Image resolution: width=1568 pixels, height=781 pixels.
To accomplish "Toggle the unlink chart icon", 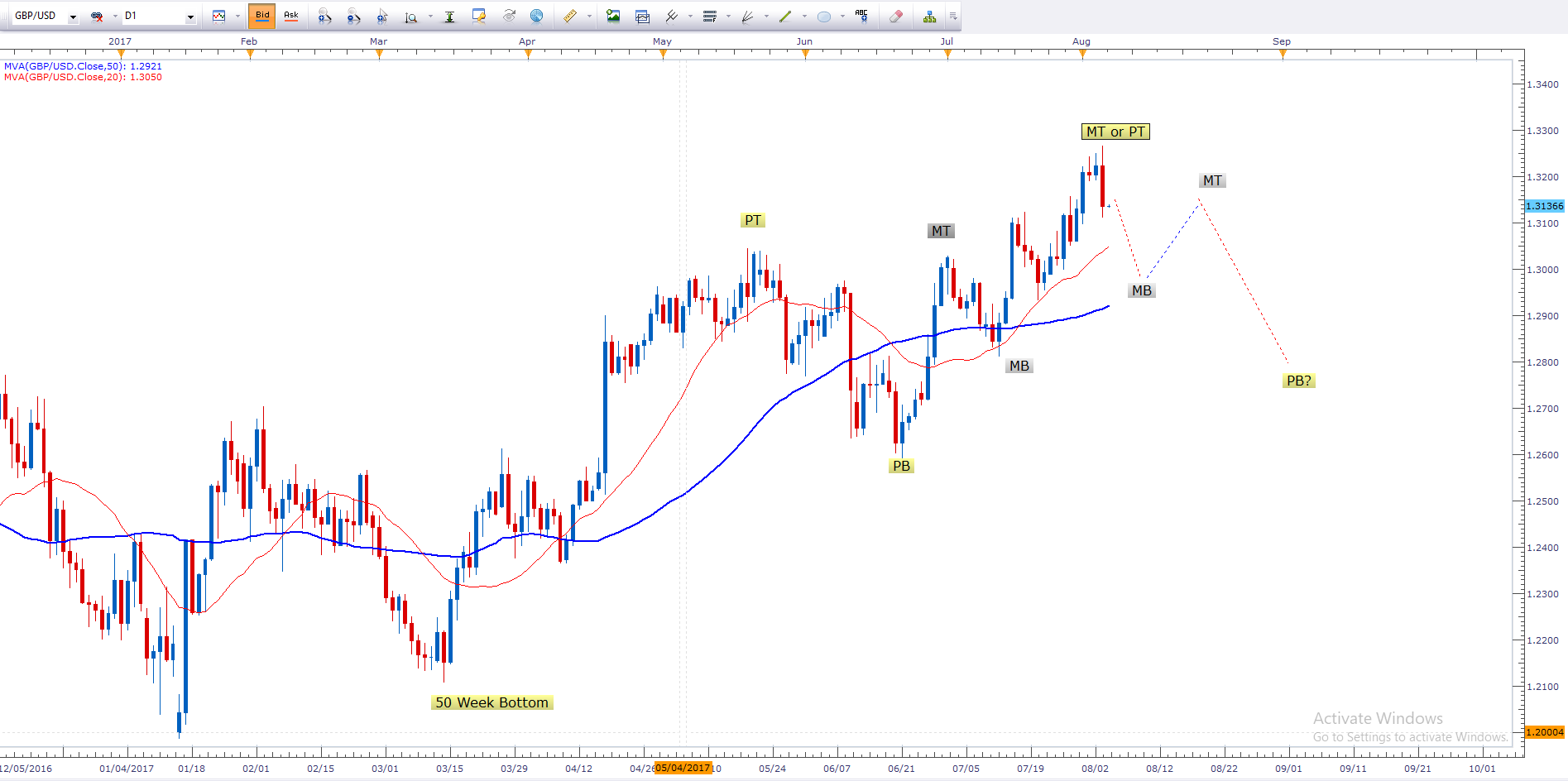I will (97, 16).
